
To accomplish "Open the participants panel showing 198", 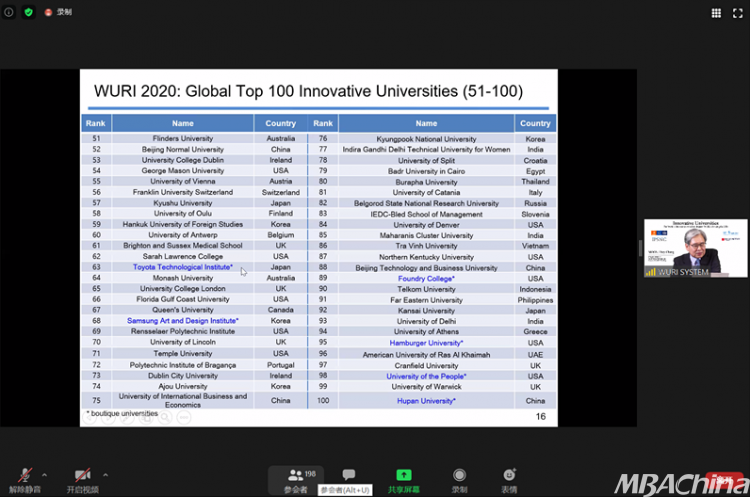I will pyautogui.click(x=296, y=480).
